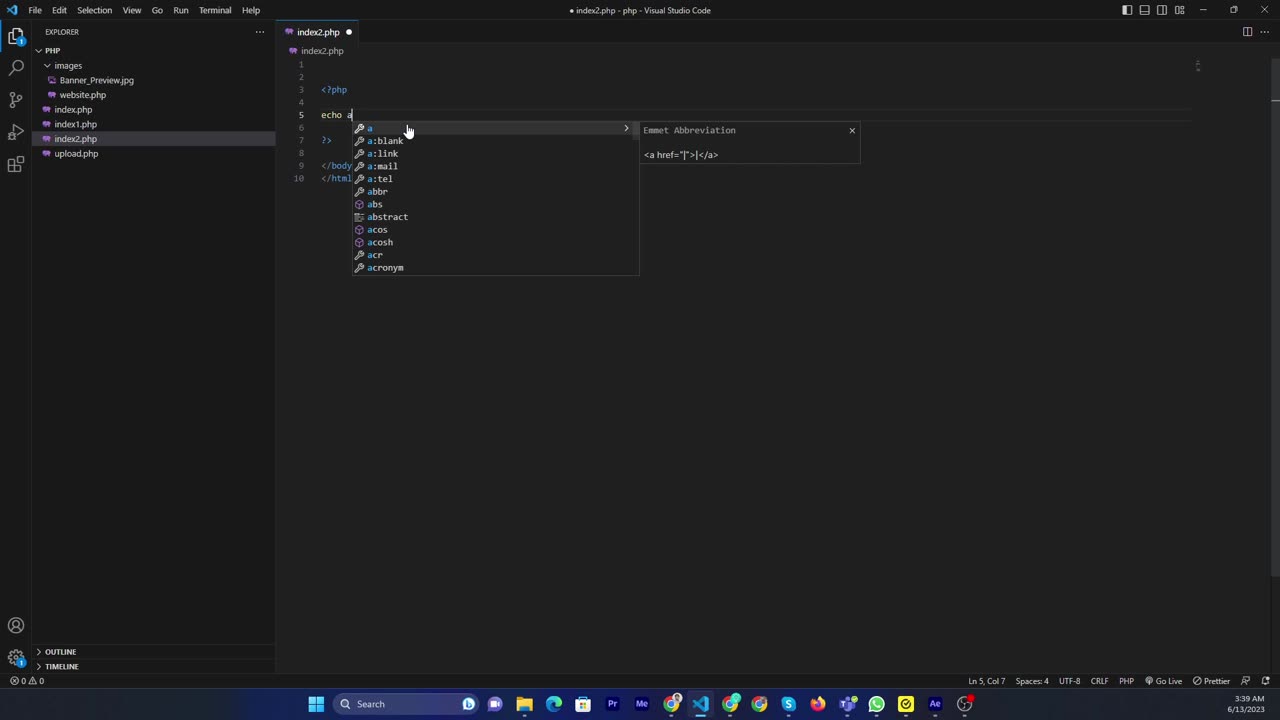Open upload.php in the explorer
Viewport: 1280px width, 720px height.
point(76,154)
